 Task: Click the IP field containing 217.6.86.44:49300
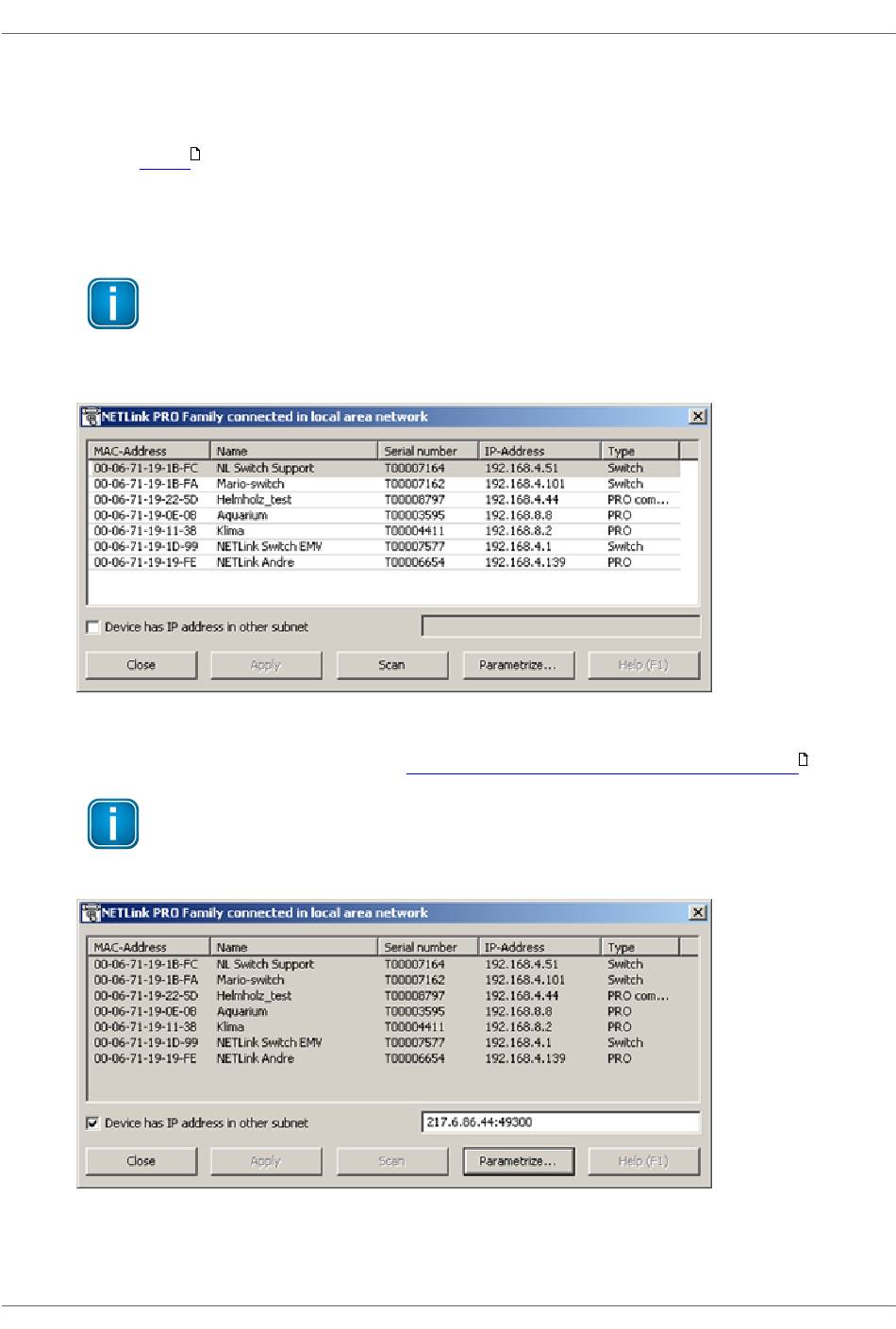pos(560,1122)
